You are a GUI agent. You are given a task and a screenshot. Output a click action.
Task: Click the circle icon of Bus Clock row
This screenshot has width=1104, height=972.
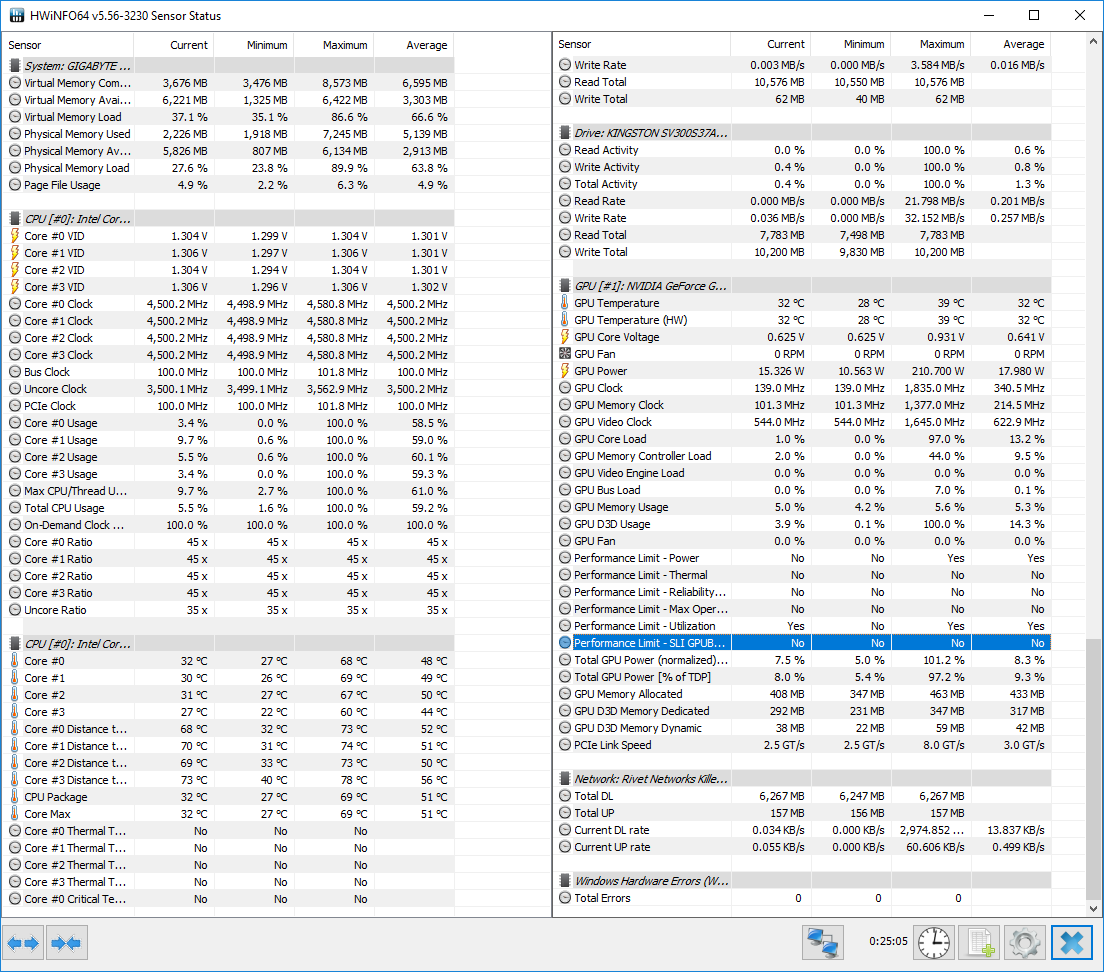(x=15, y=372)
